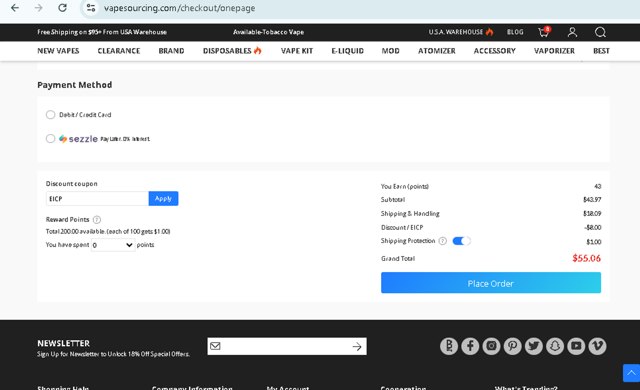
Task: Open the Twitter social icon
Action: click(x=534, y=346)
